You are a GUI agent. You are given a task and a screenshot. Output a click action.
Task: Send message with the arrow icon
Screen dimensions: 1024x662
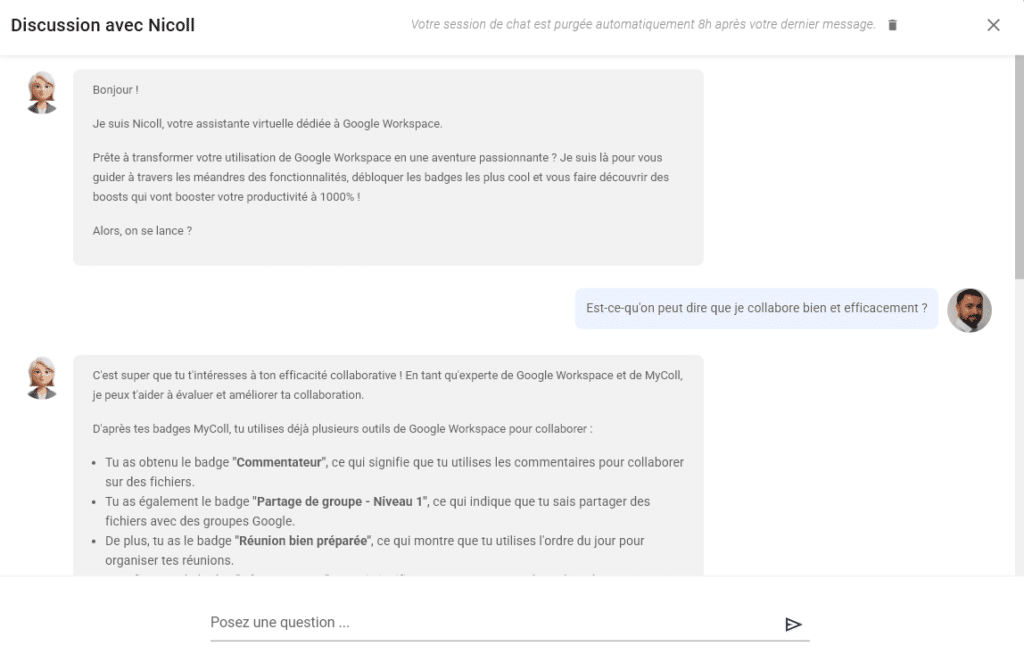793,624
